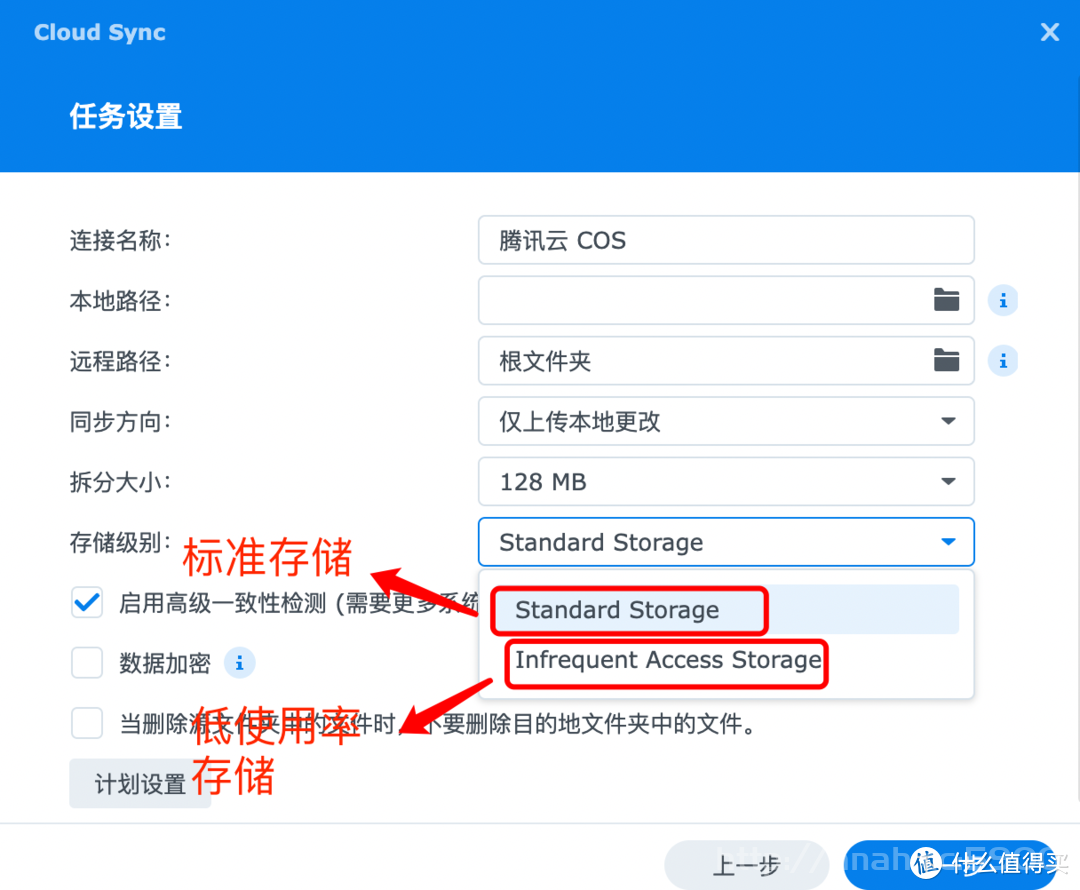Screen dimensions: 1080x890
Task: Close the Cloud Sync dialog
Action: 1050,32
